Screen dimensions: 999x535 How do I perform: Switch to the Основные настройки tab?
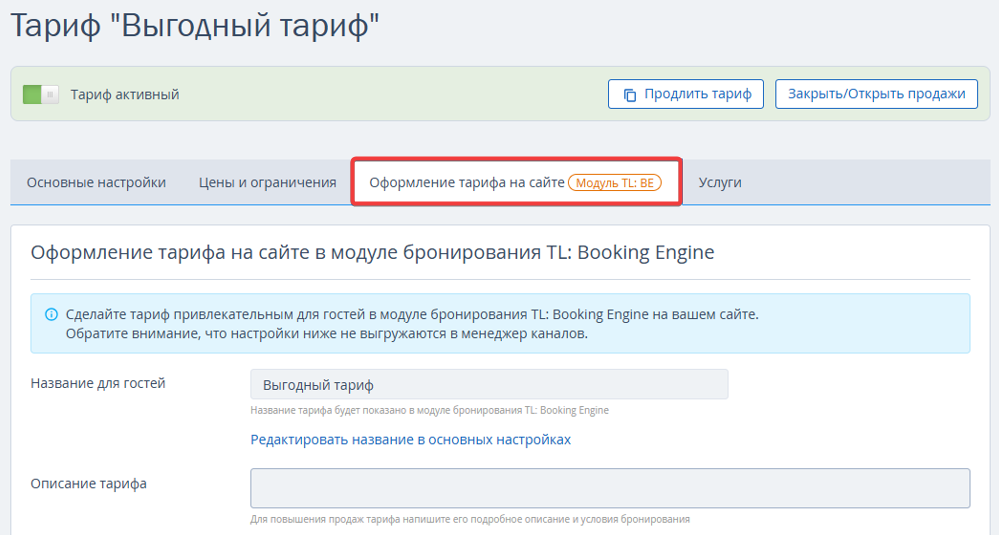click(x=96, y=183)
